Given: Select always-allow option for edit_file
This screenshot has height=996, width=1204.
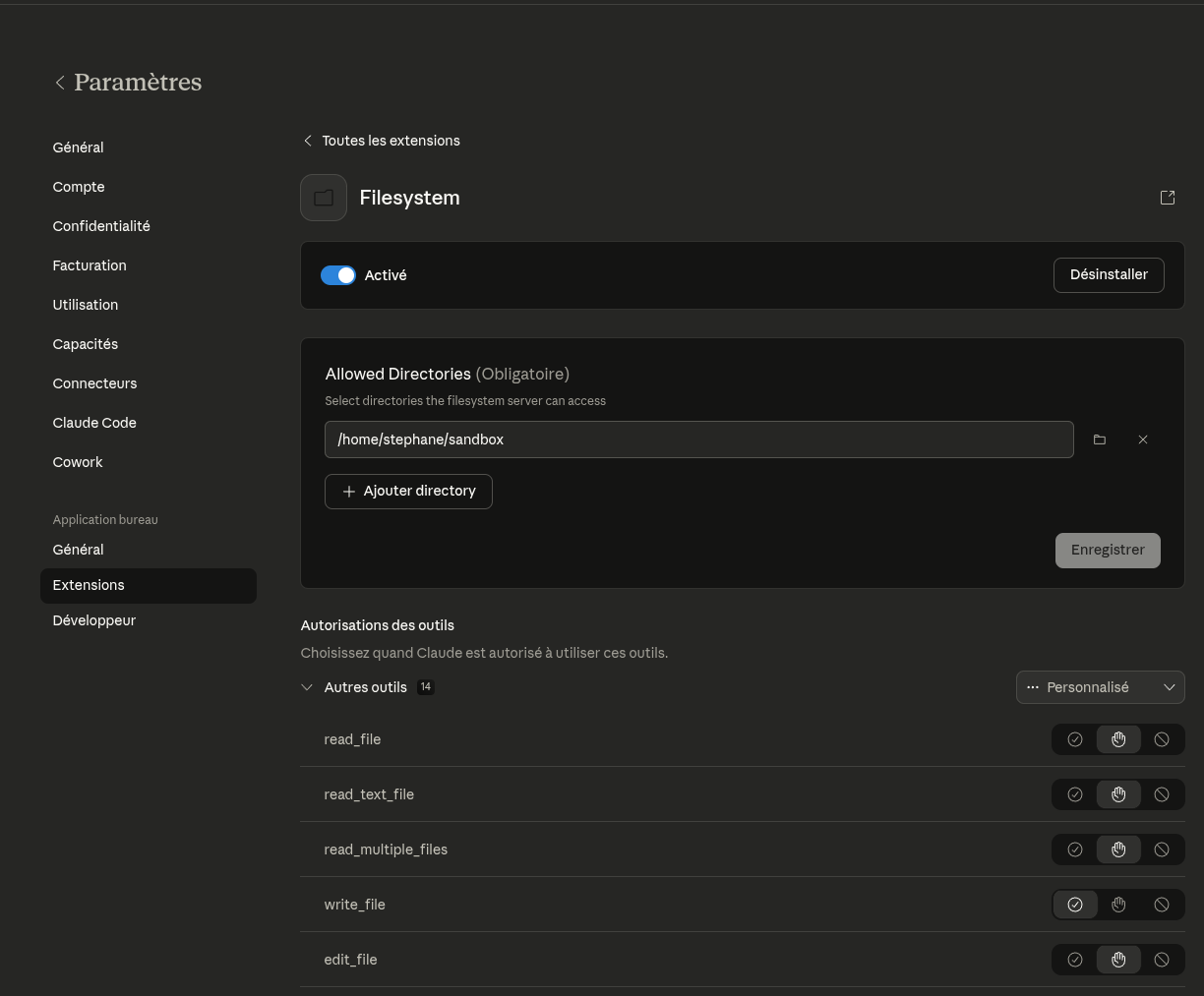Looking at the screenshot, I should [x=1074, y=960].
